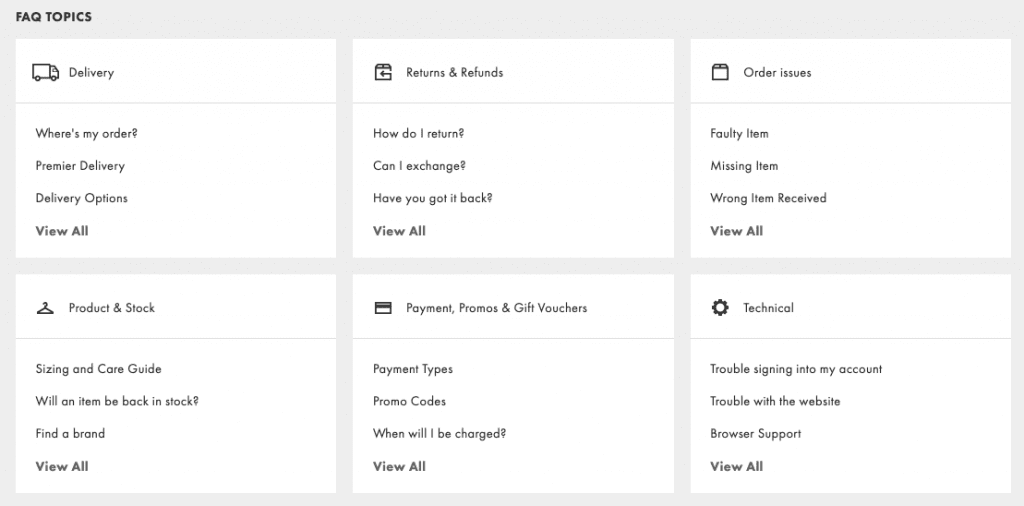Open the "How do I return?" question
This screenshot has width=1024, height=506.
tap(418, 133)
